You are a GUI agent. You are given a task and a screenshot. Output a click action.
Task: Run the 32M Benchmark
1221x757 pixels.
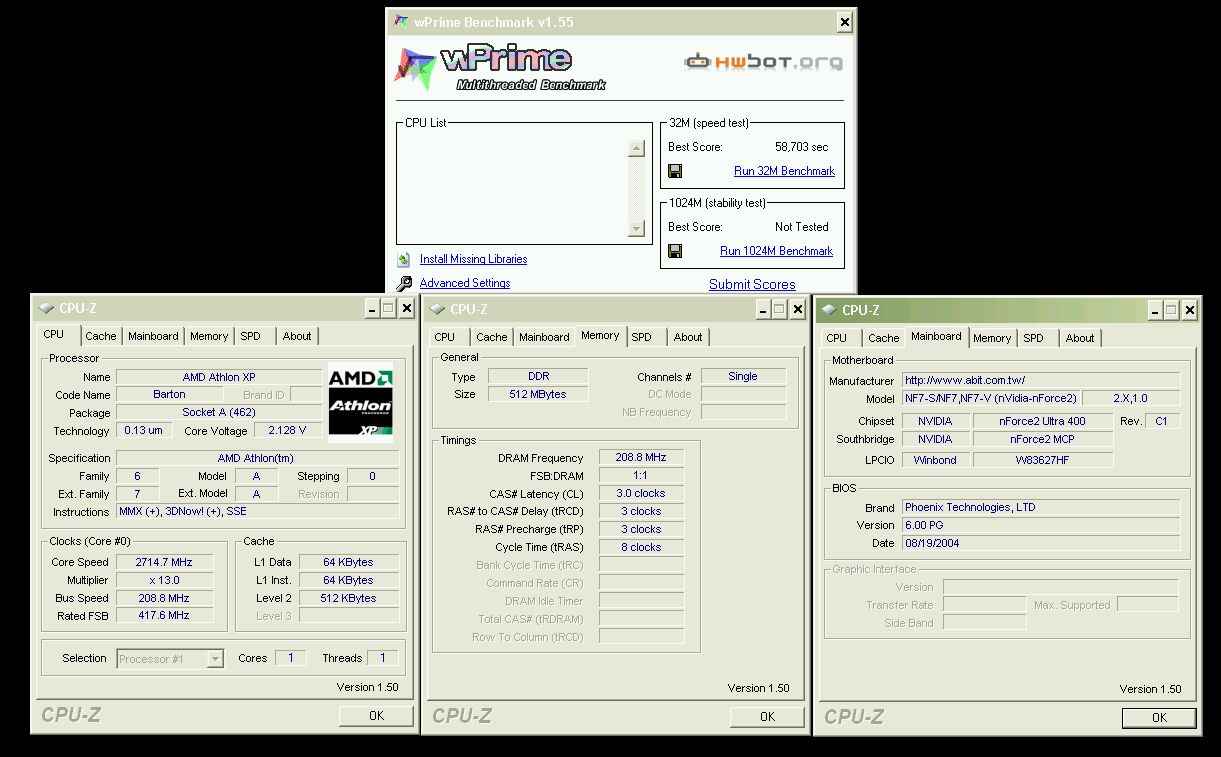click(x=784, y=171)
